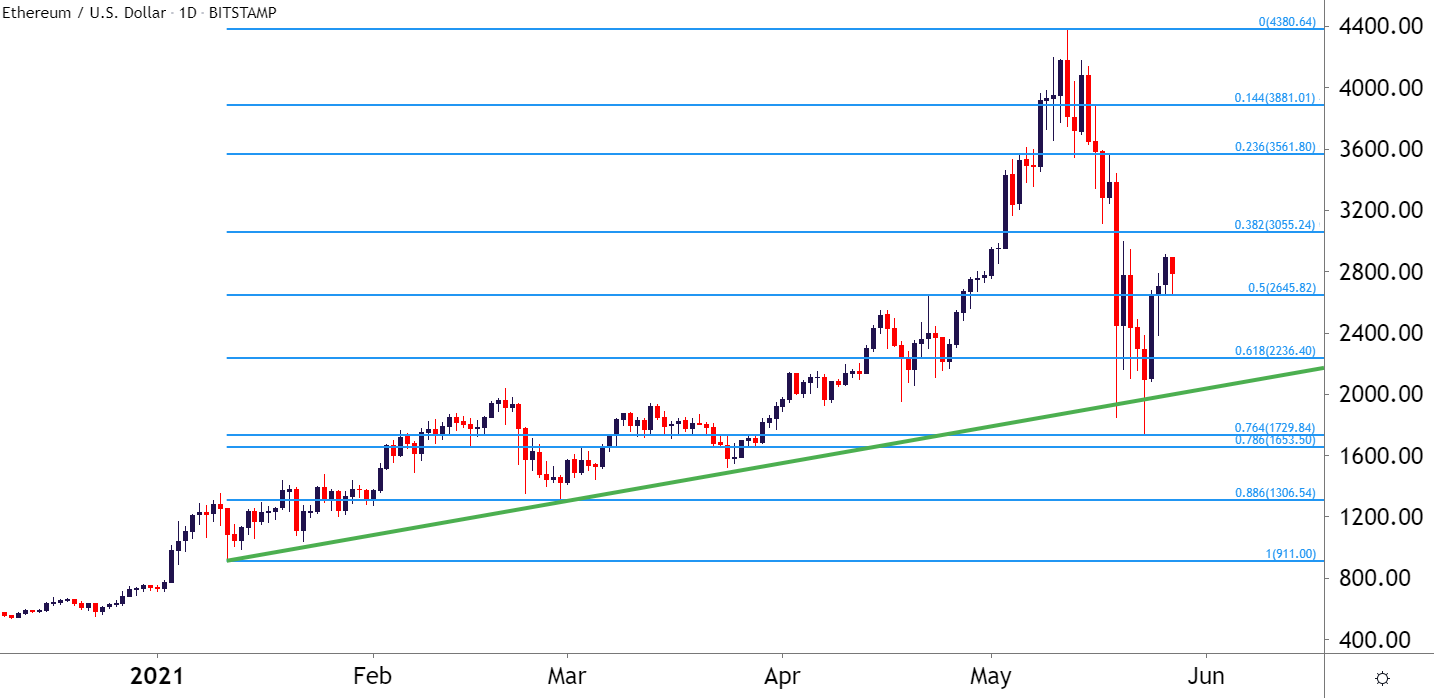Click the Mar label on time axis
This screenshot has height=698, width=1434.
[x=567, y=676]
